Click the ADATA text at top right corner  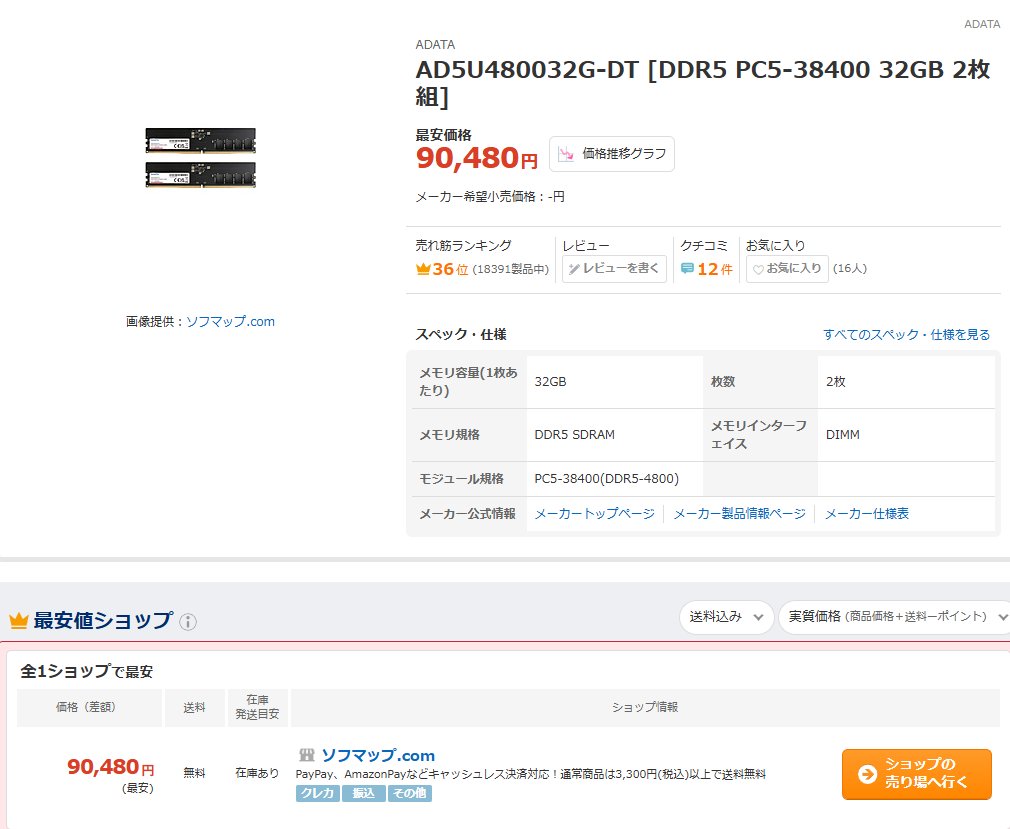[982, 24]
